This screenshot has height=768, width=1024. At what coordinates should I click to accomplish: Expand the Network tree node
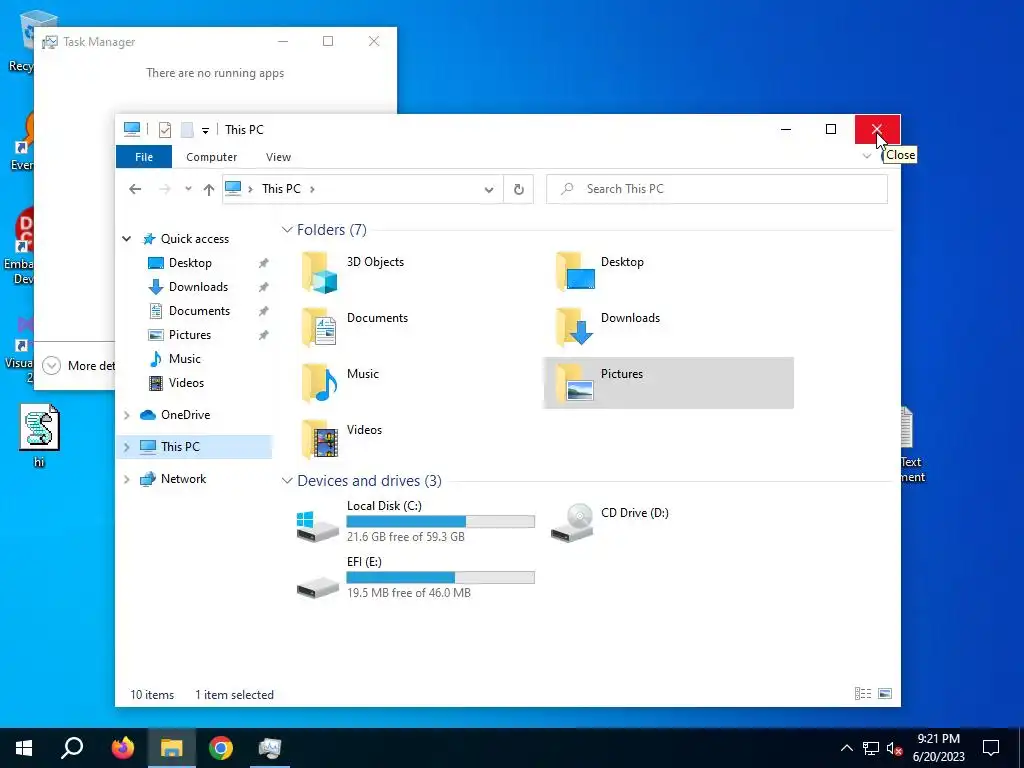(127, 479)
